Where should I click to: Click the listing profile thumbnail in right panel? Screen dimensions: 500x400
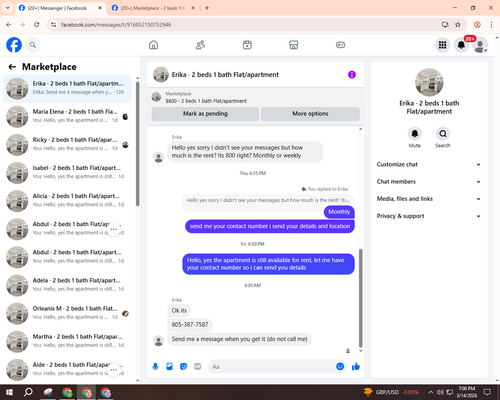[x=429, y=82]
